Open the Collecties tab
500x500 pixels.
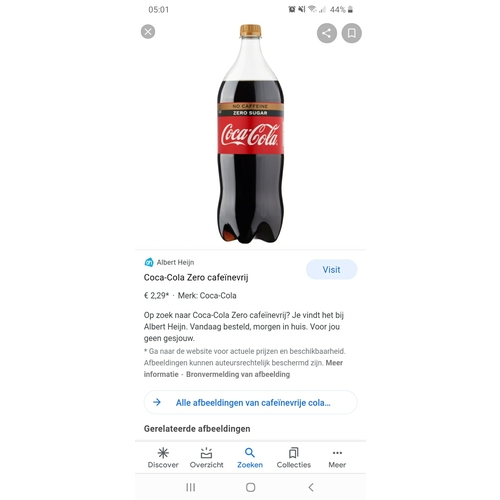tap(294, 458)
